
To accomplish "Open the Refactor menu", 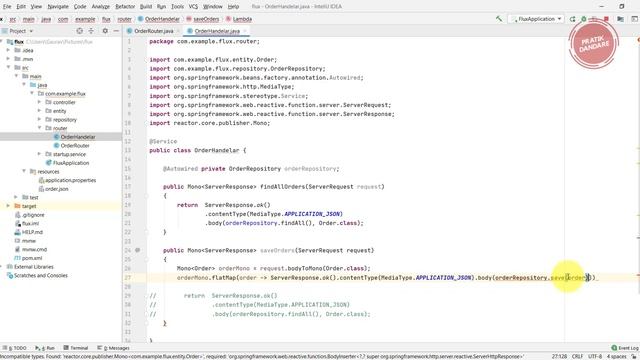I will [x=125, y=7].
